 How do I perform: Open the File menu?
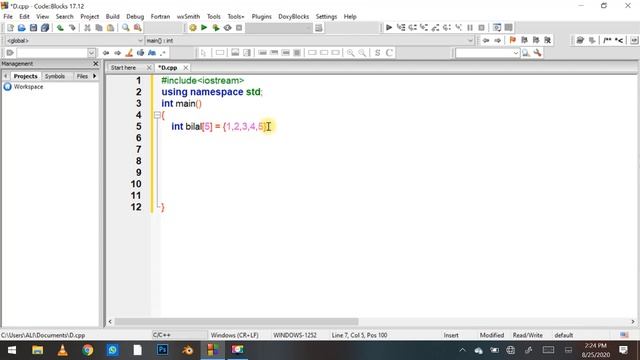tap(8, 16)
